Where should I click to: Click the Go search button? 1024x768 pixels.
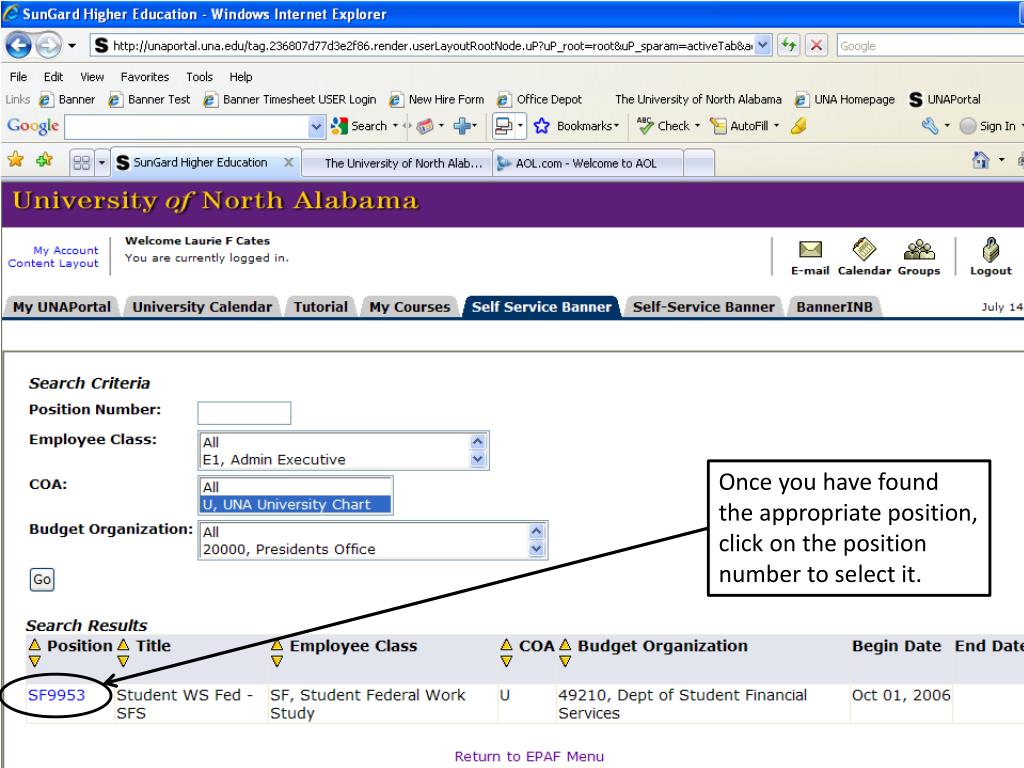point(42,579)
